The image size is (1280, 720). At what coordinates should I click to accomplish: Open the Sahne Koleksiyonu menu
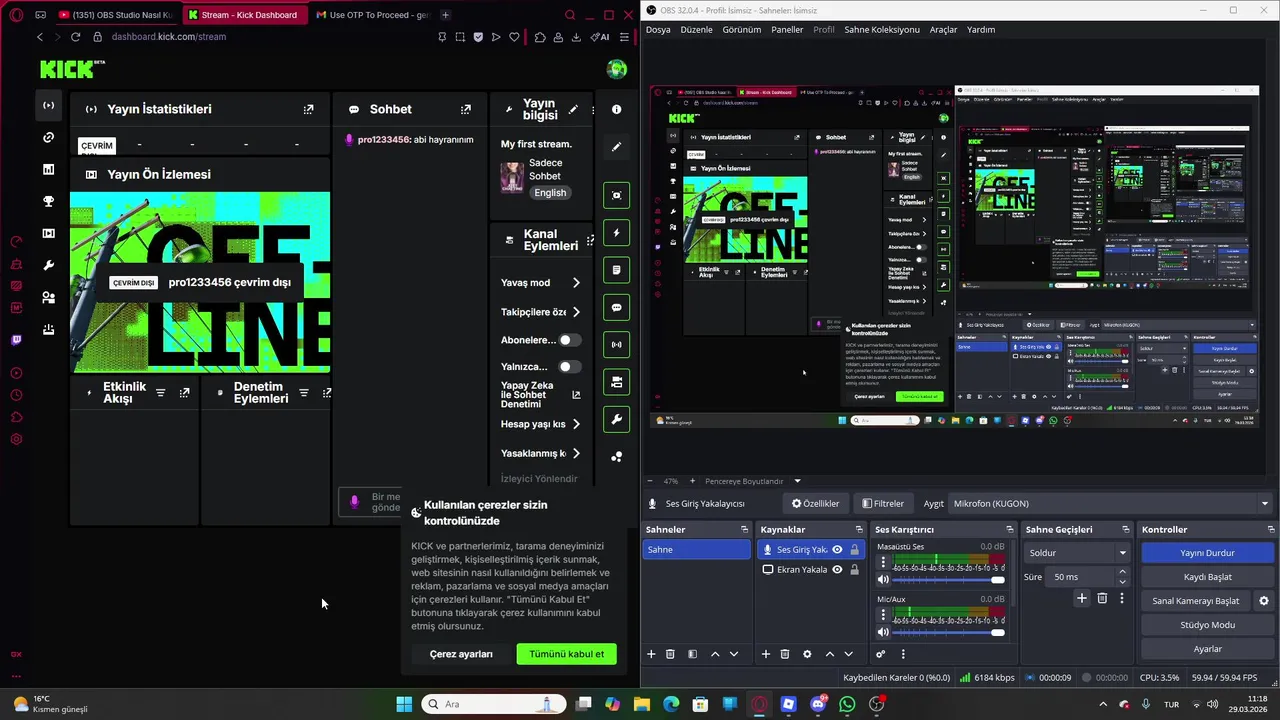[x=882, y=30]
